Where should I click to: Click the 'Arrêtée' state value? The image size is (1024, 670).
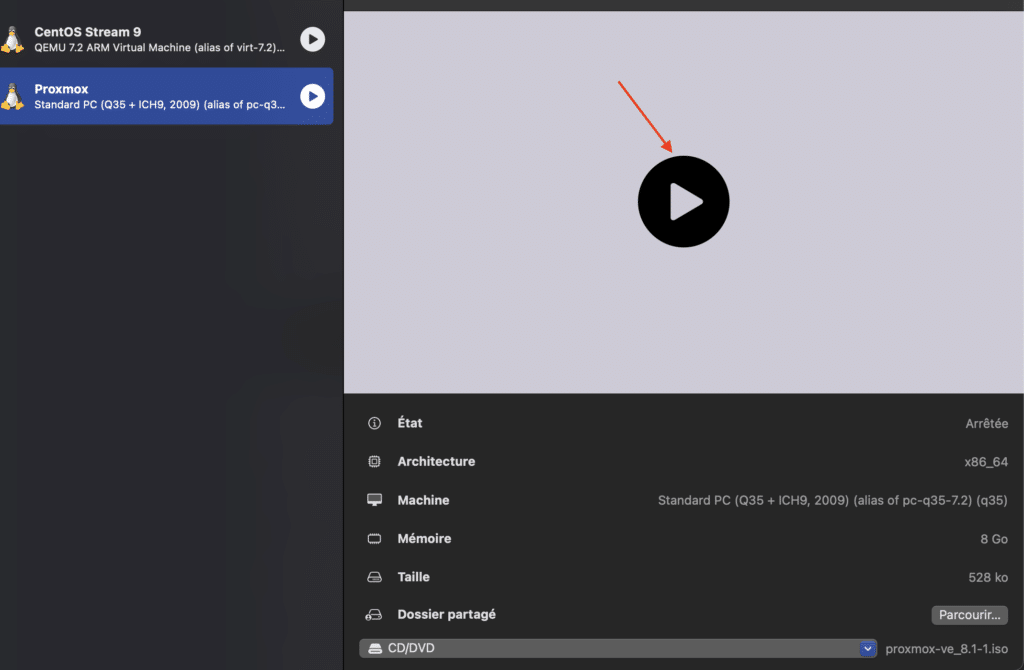(986, 424)
